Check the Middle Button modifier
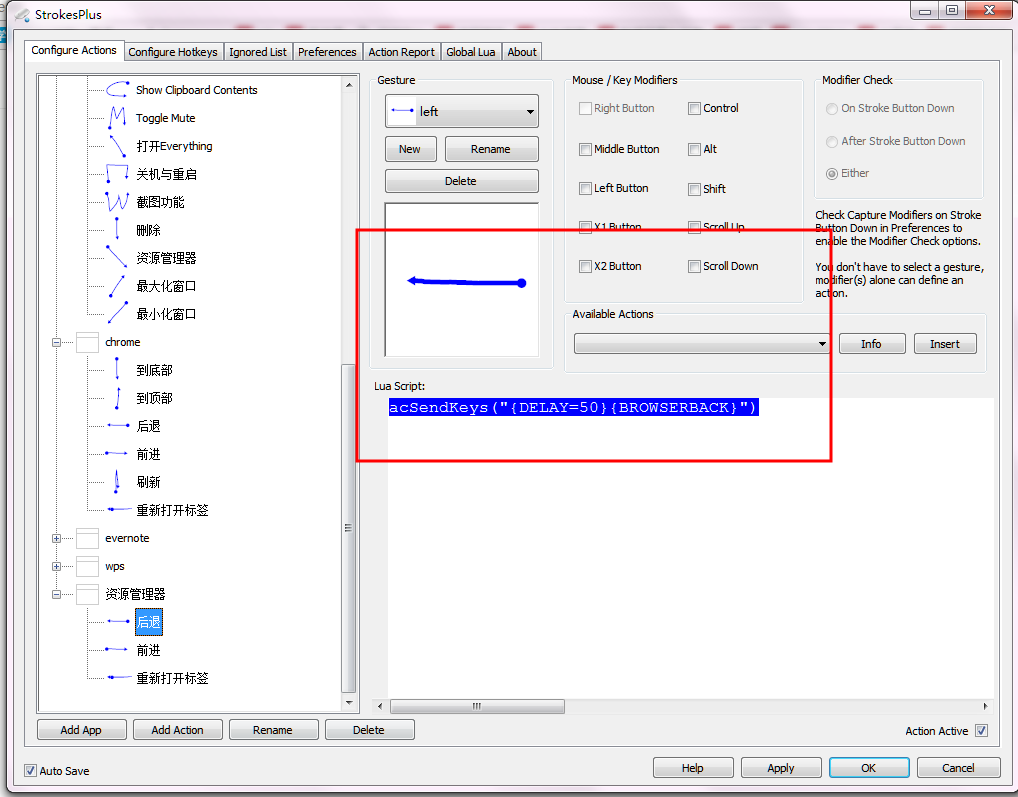Viewport: 1018px width, 797px height. click(x=585, y=149)
